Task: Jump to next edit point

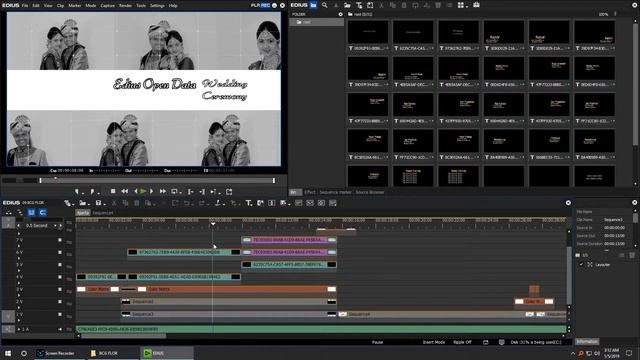Action: (202, 191)
